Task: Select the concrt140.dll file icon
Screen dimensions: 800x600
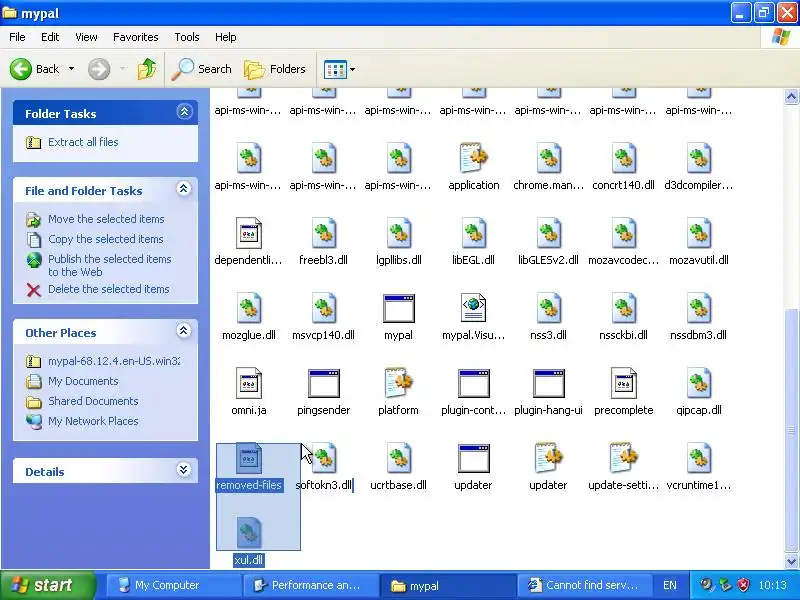Action: (x=623, y=159)
